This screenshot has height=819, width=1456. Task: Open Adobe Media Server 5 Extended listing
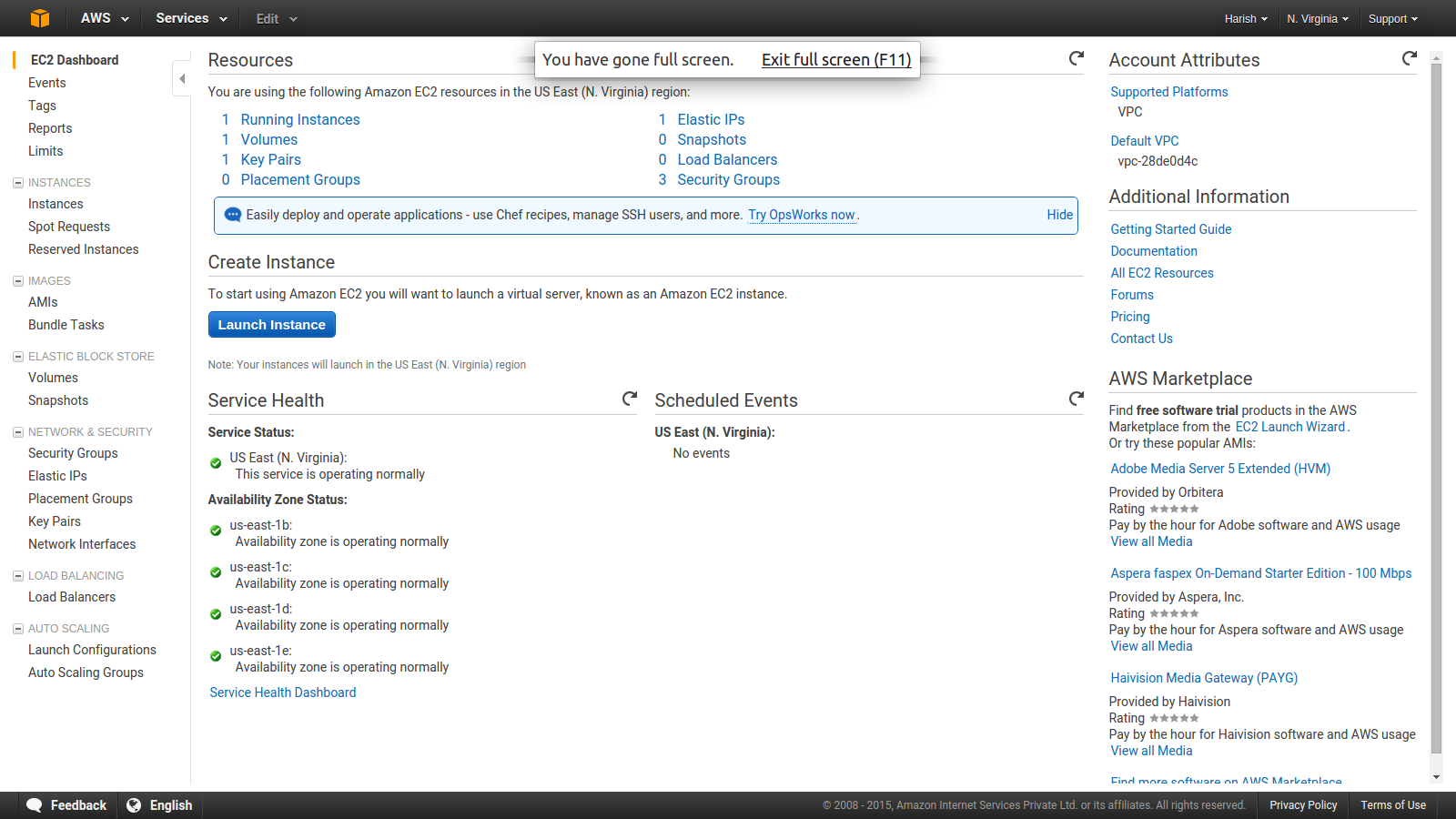coord(1220,469)
